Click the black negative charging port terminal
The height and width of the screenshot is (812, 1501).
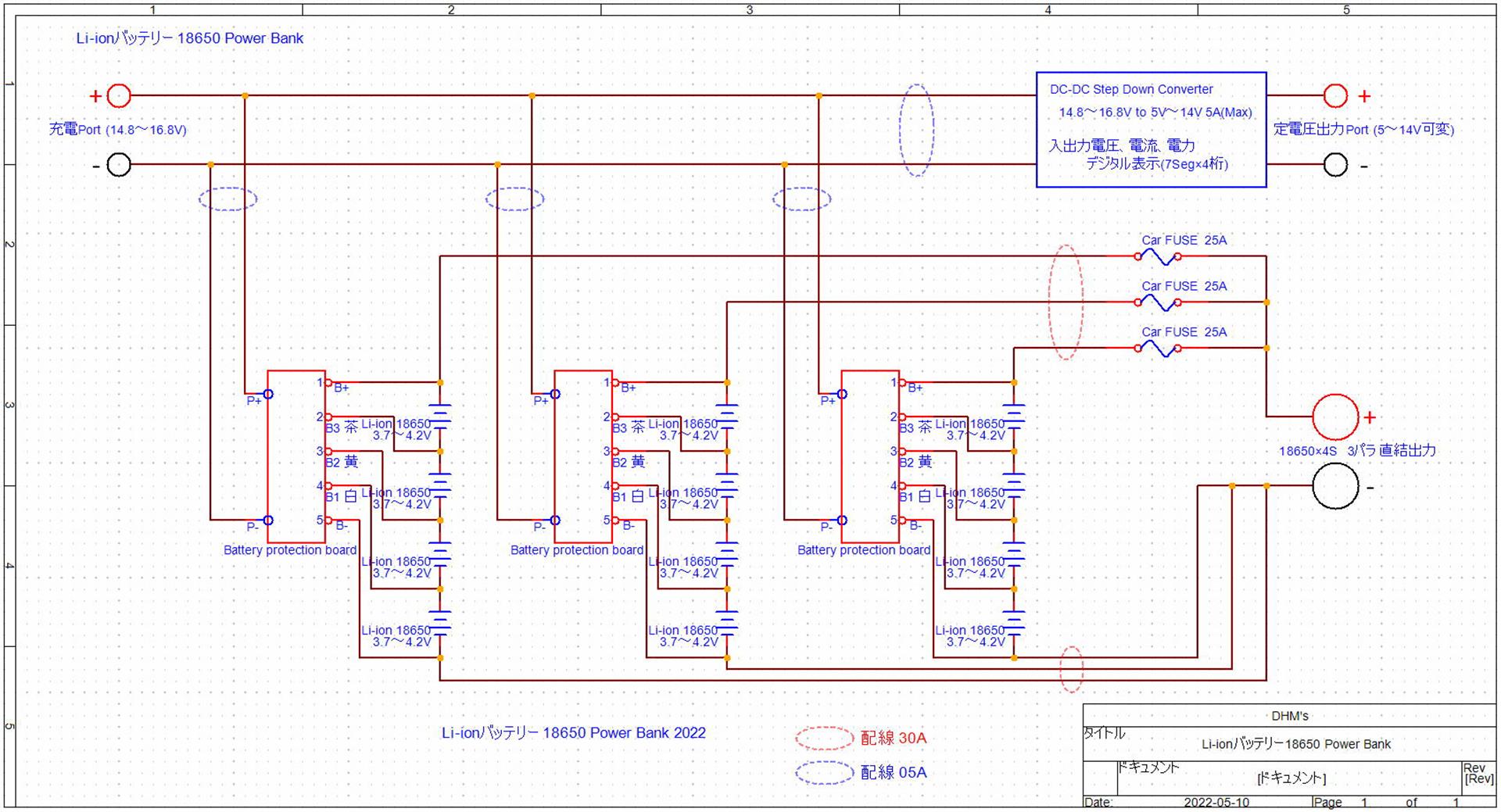118,165
